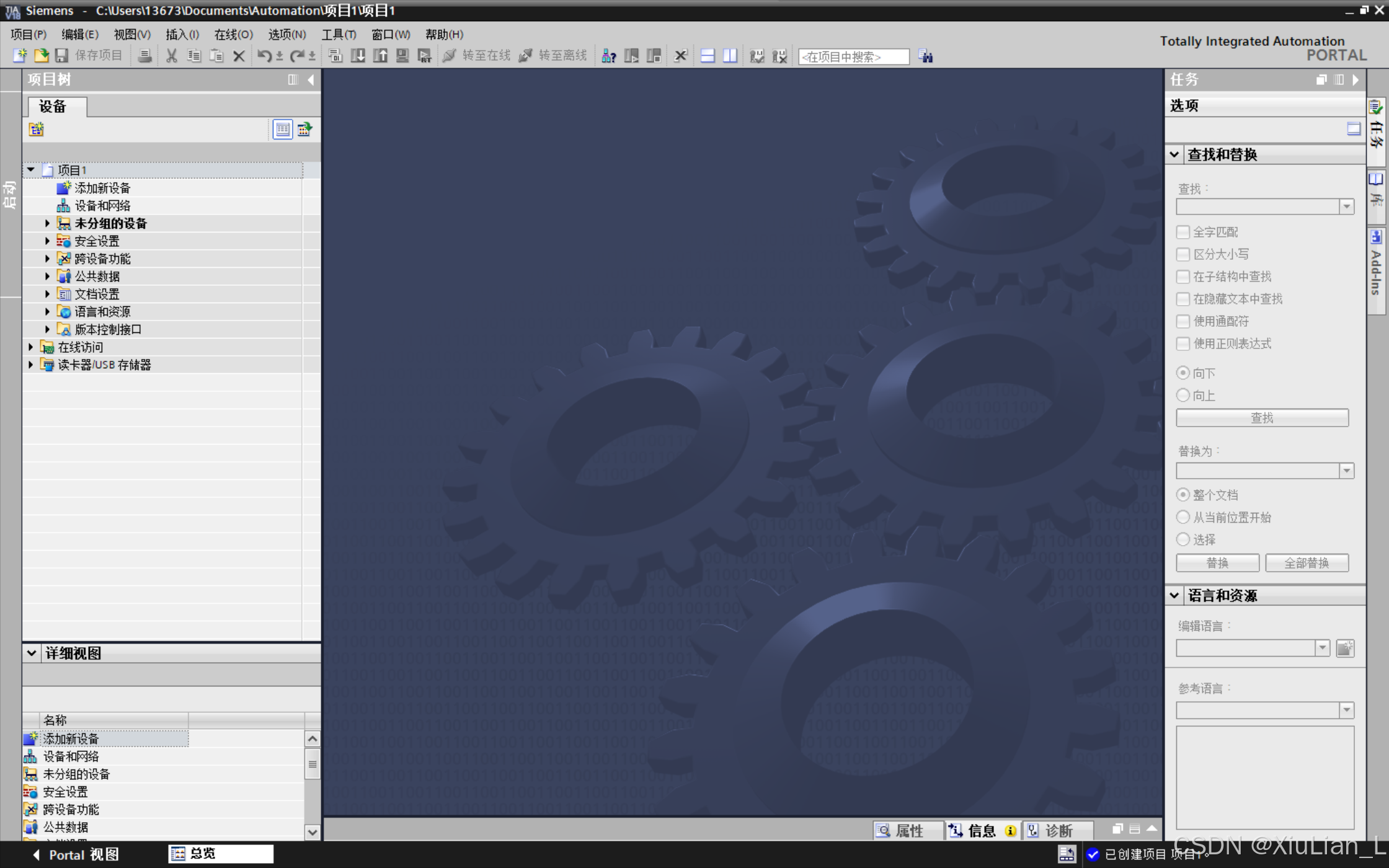Click the Open project folder icon
This screenshot has width=1389, height=868.
pos(41,56)
